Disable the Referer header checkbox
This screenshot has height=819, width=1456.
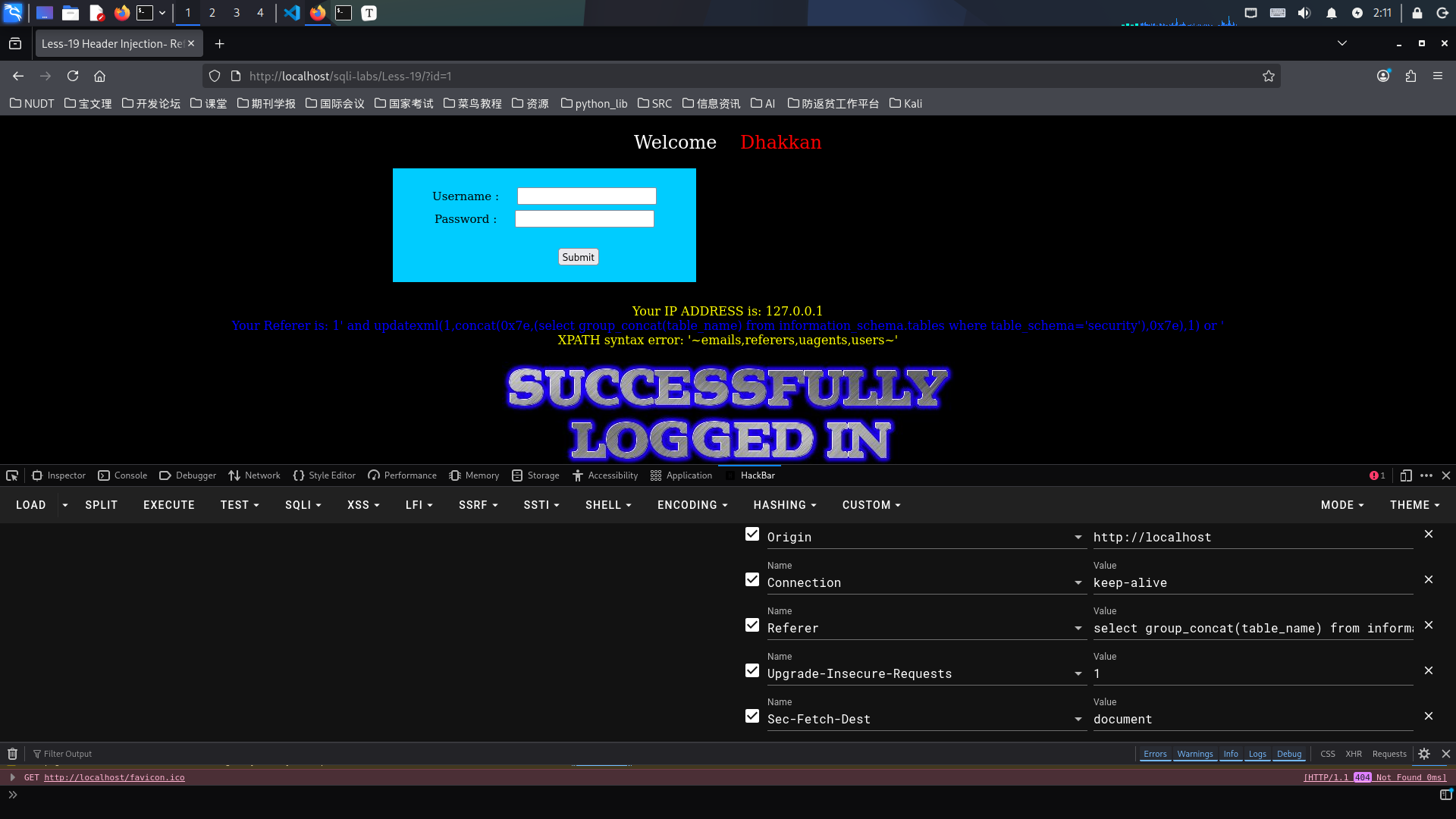[x=752, y=625]
